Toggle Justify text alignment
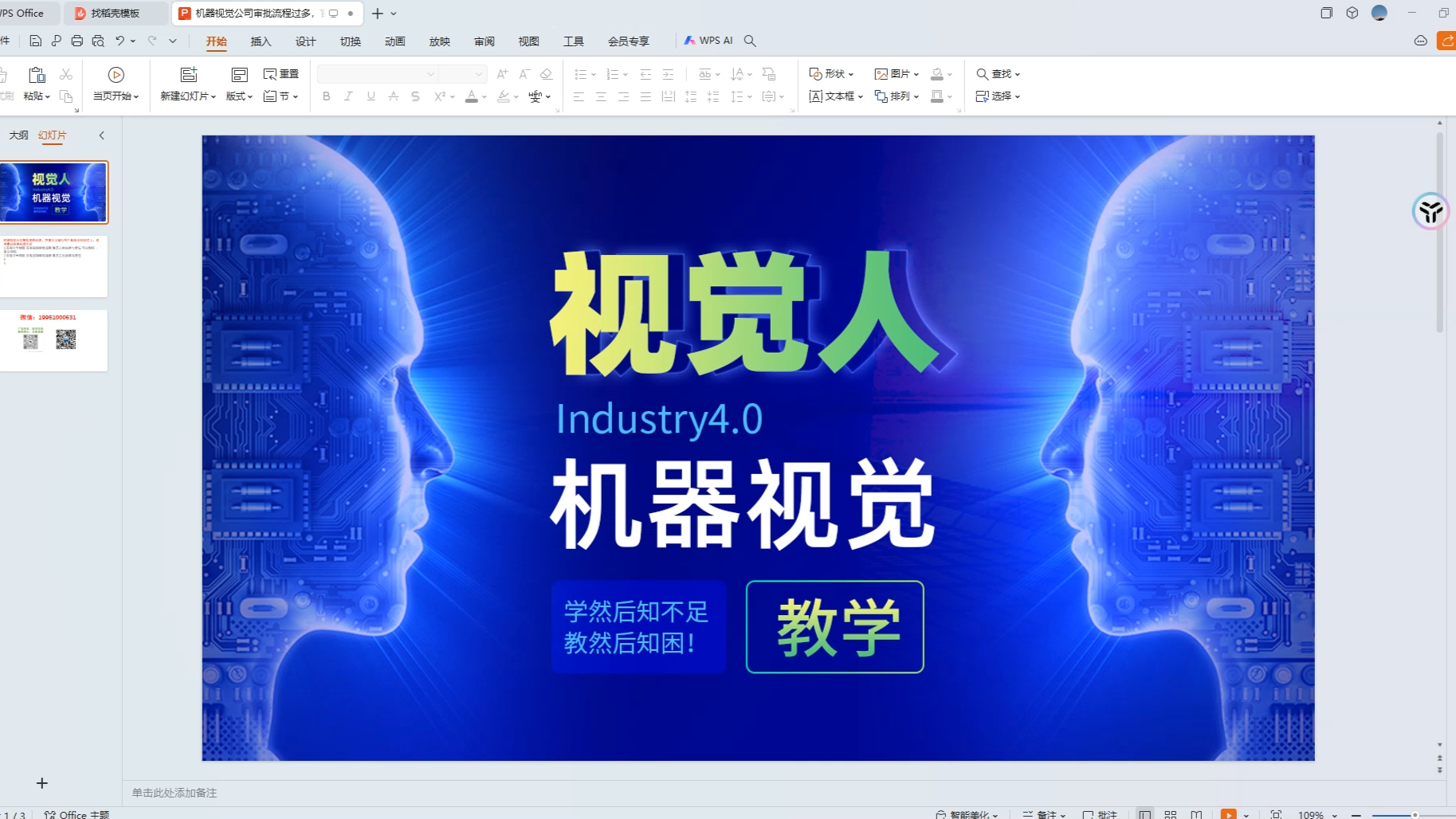1456x819 pixels. [646, 96]
